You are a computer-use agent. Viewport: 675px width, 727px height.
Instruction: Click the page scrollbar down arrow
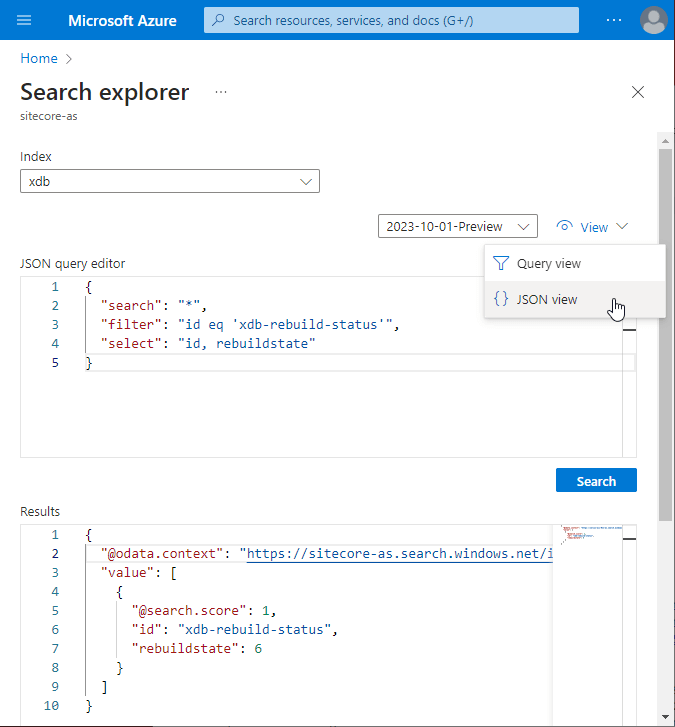[x=665, y=717]
